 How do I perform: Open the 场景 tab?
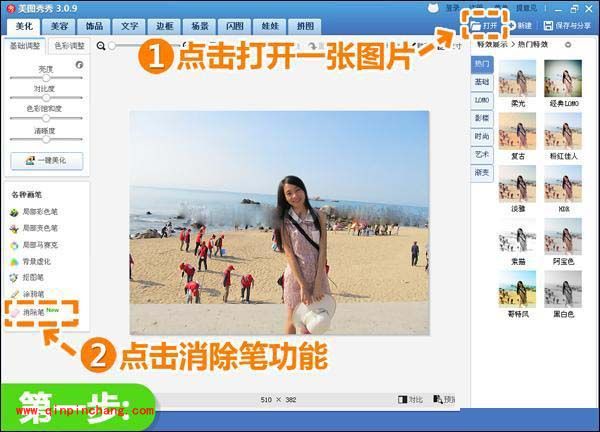[200, 26]
